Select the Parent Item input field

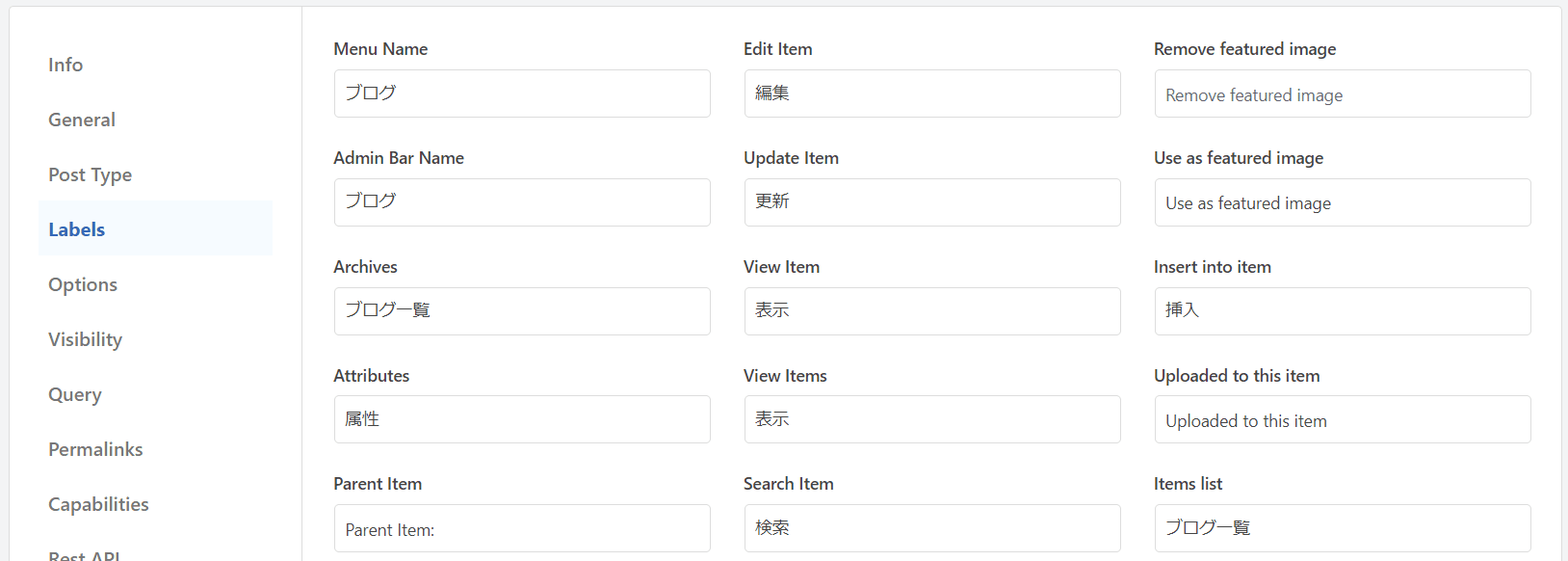click(x=521, y=528)
